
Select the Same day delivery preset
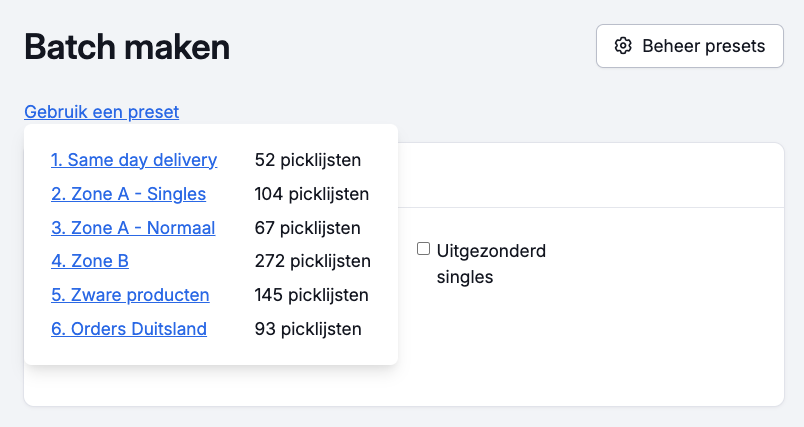coord(134,160)
